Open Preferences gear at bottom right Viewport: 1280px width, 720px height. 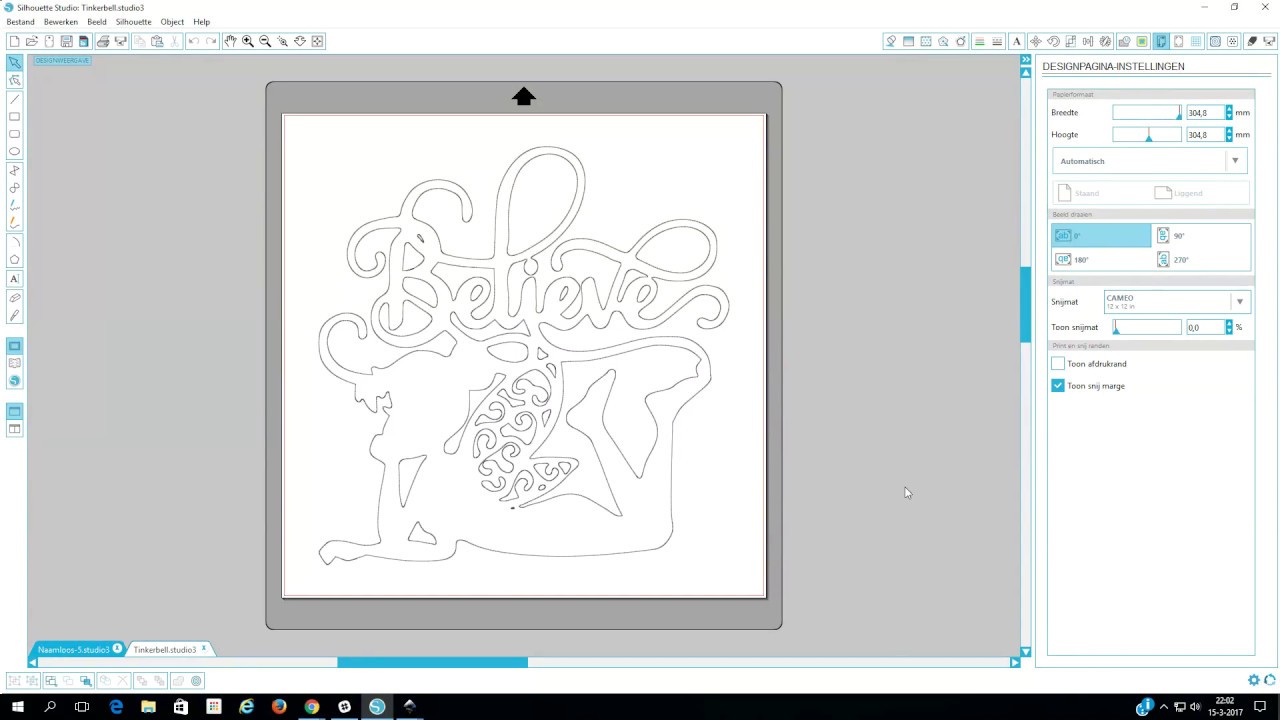(x=1254, y=680)
